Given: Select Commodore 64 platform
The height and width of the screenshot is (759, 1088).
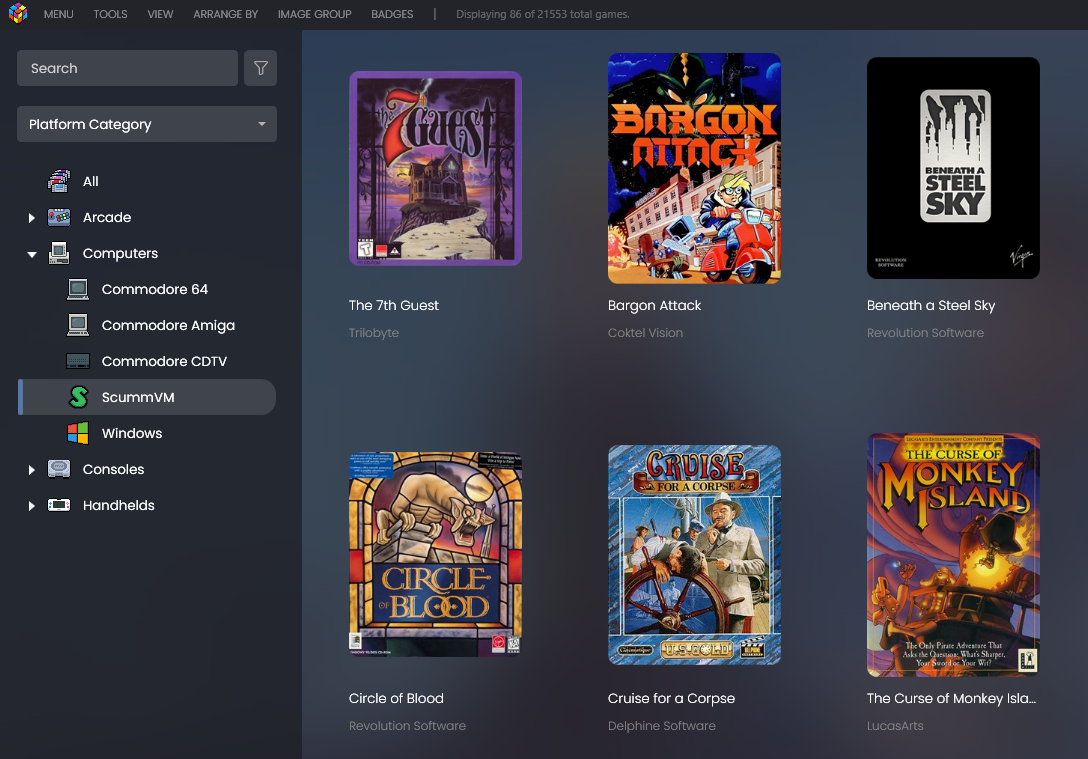Looking at the screenshot, I should tap(155, 289).
